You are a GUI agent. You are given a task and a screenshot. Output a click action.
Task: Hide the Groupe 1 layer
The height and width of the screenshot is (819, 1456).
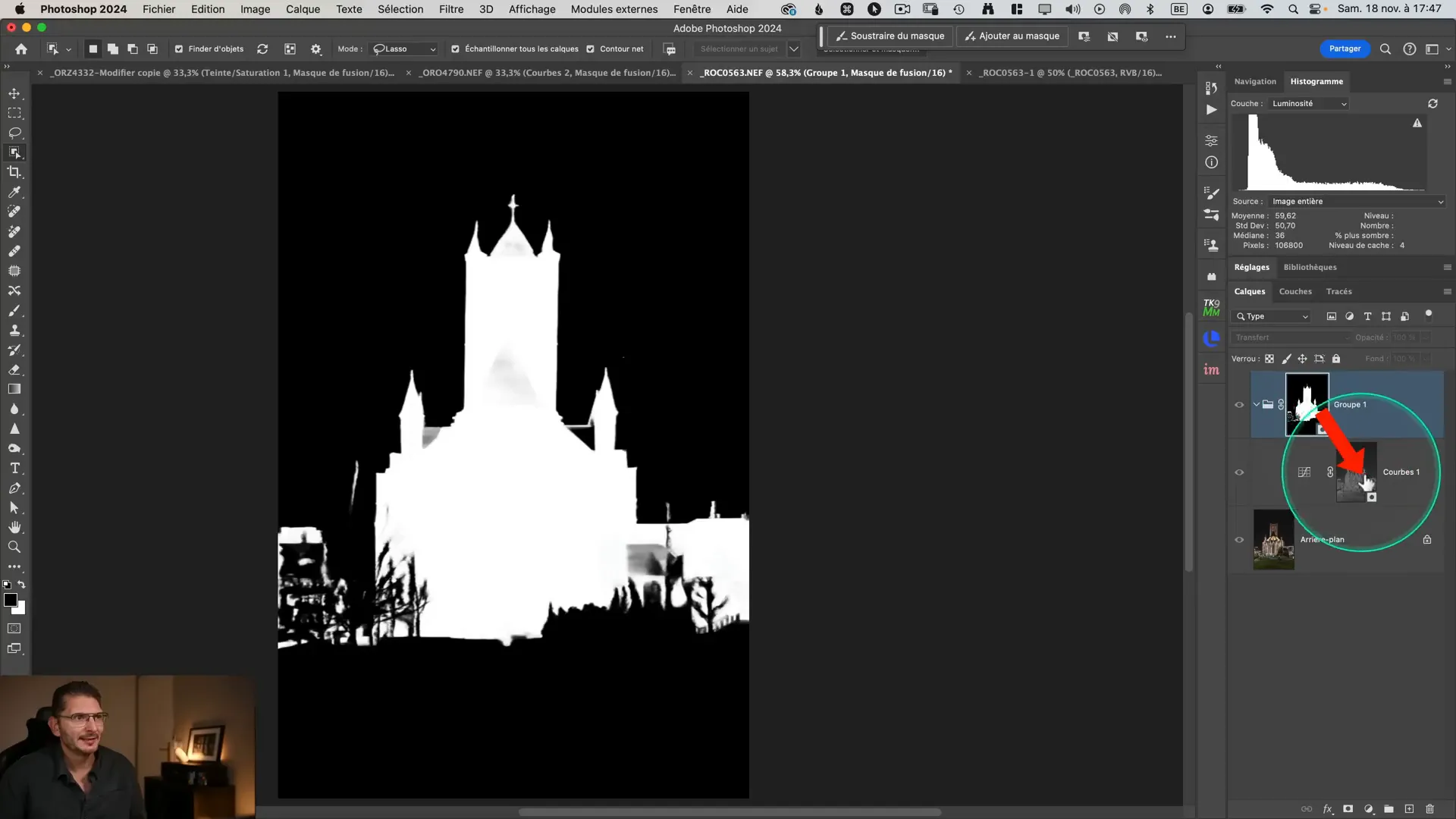[x=1239, y=404]
